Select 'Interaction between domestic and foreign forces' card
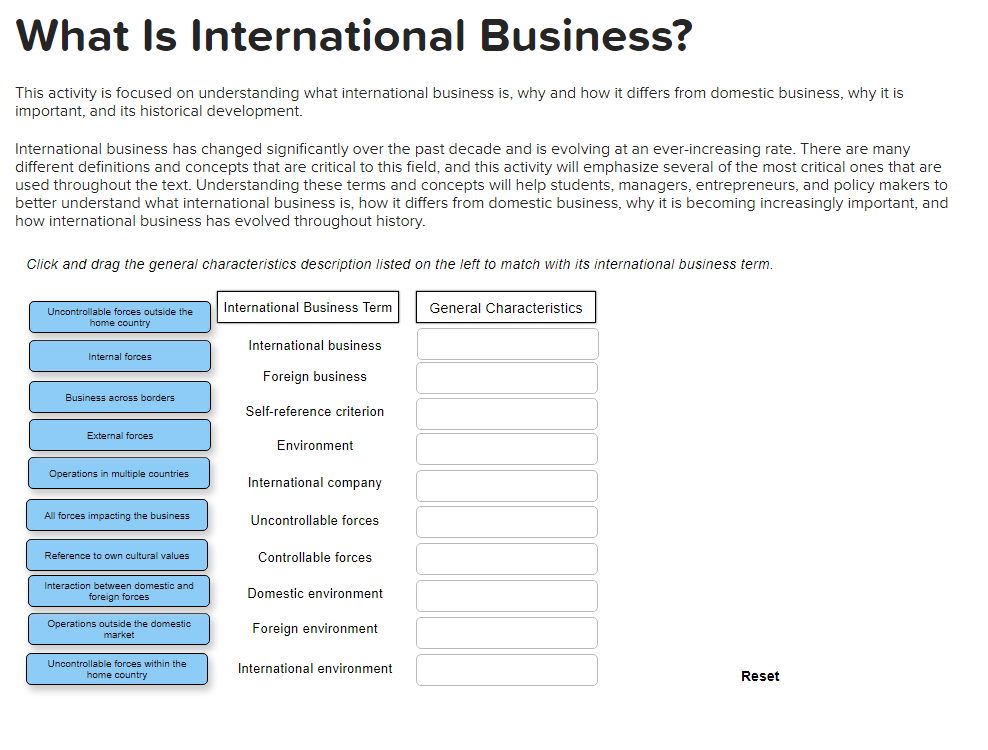Image resolution: width=988 pixels, height=750 pixels. [117, 591]
